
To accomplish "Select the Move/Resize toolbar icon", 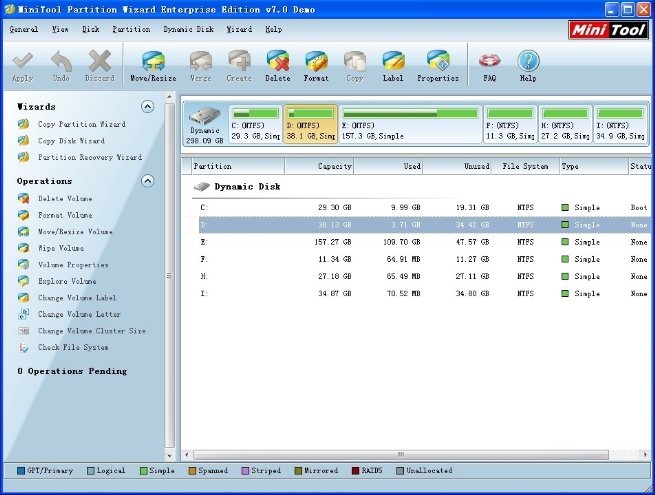I will (x=153, y=61).
